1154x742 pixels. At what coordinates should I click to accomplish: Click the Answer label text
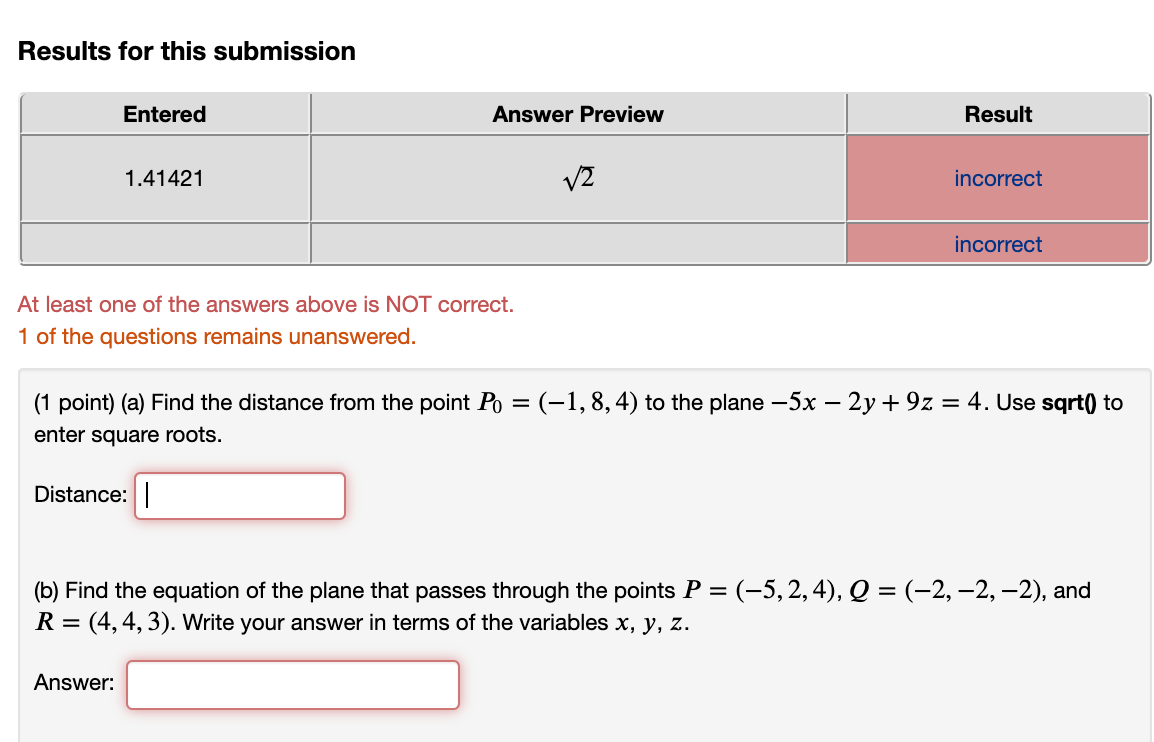tap(71, 683)
